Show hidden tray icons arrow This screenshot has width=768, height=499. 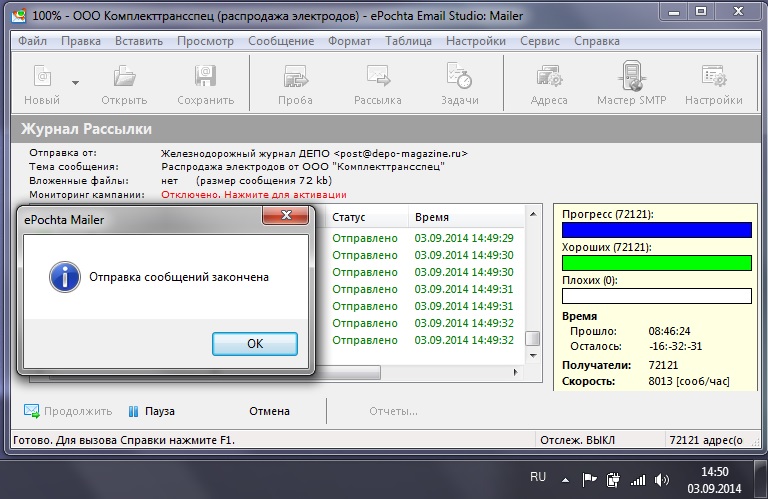click(x=565, y=480)
